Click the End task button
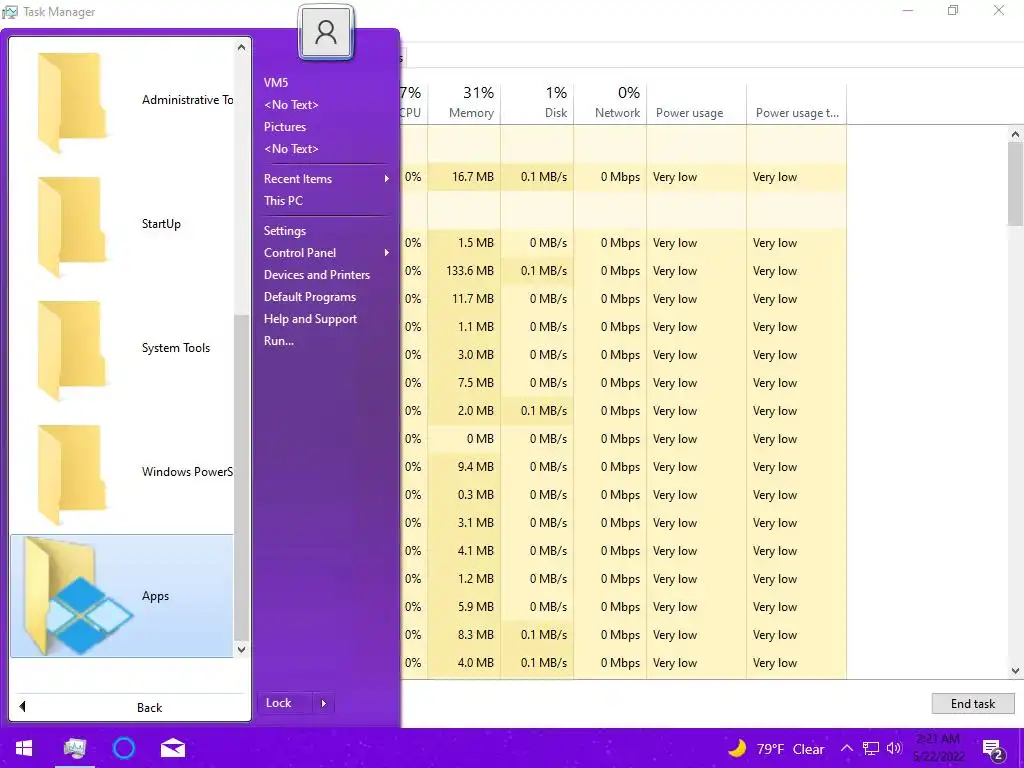The image size is (1024, 768). [972, 704]
